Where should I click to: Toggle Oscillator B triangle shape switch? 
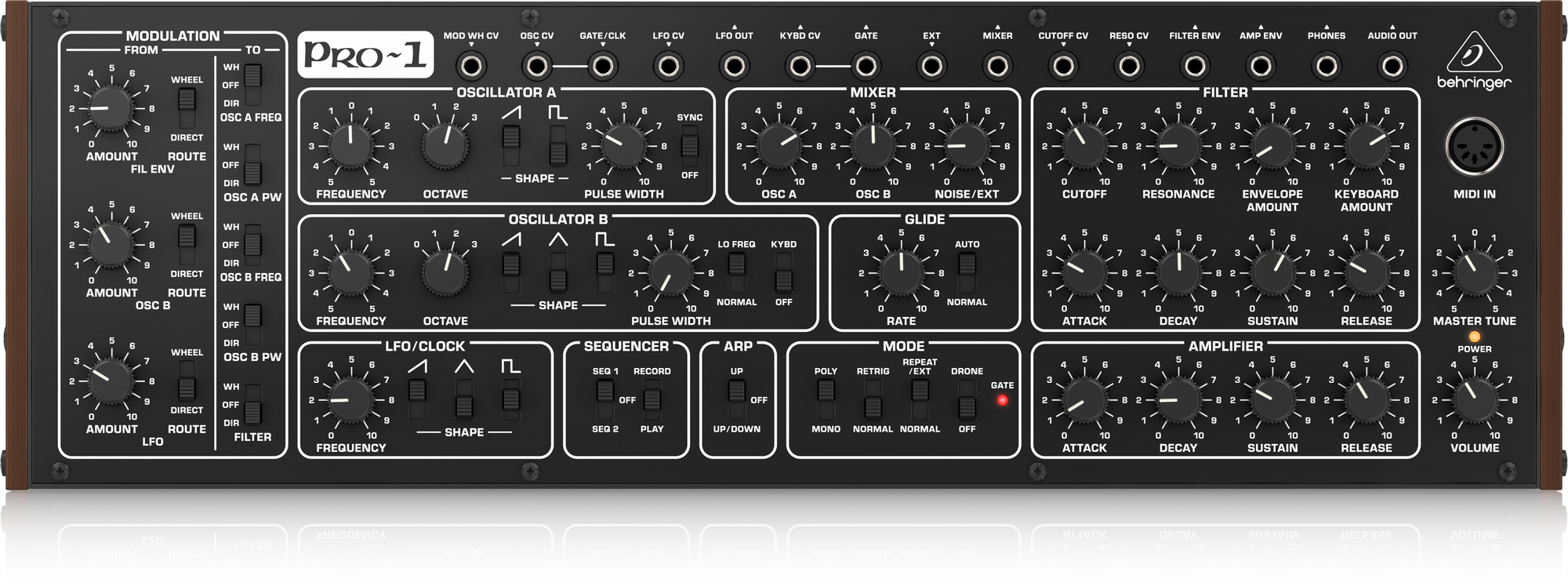coord(558,272)
